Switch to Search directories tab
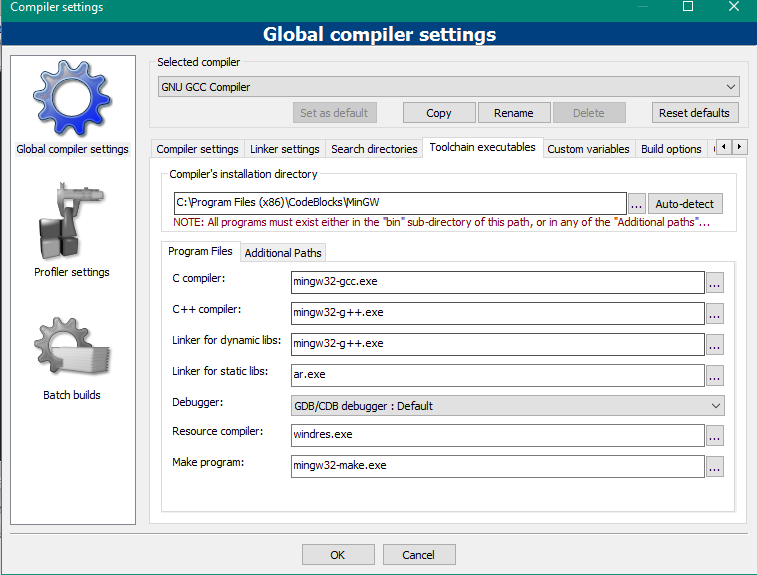Viewport: 757px width, 575px height. [x=374, y=149]
